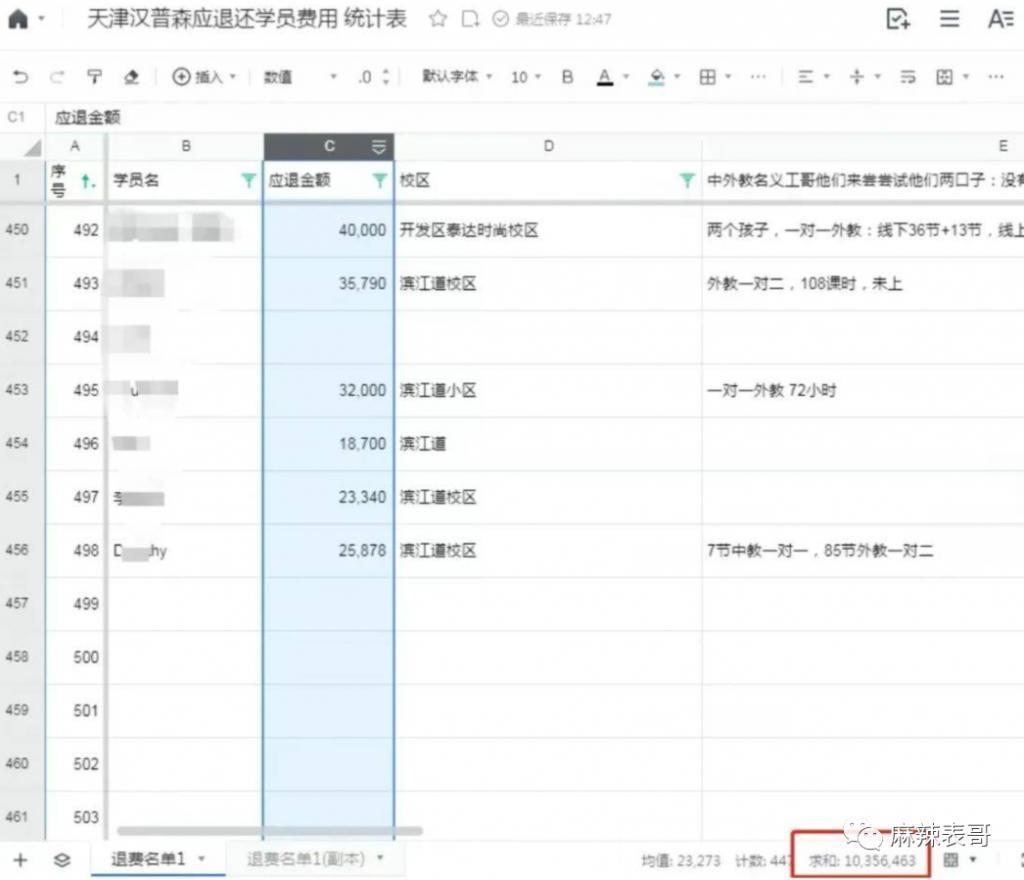Toggle bold formatting
The image size is (1024, 880).
coord(568,77)
